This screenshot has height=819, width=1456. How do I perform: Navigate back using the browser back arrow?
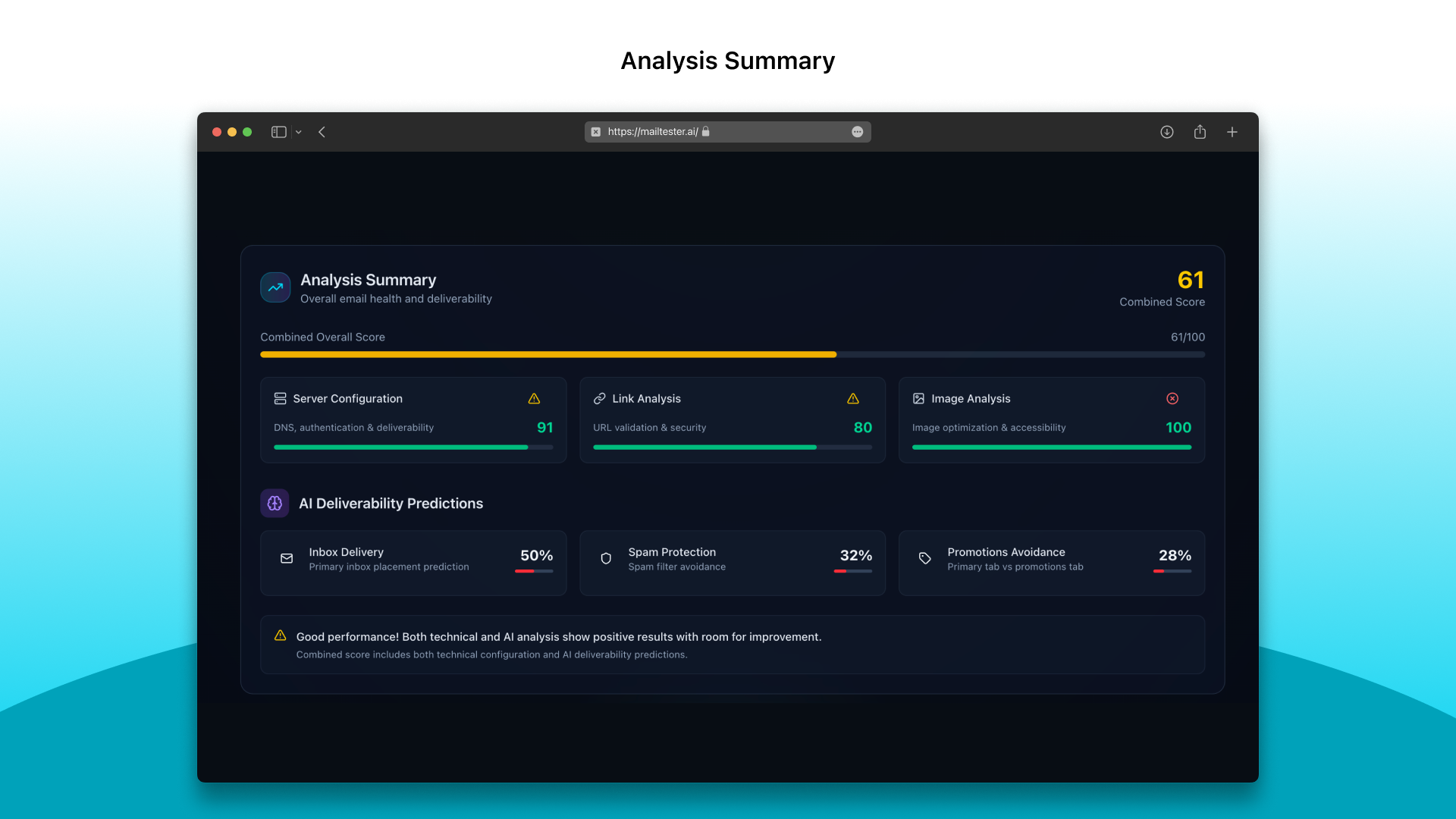[322, 131]
